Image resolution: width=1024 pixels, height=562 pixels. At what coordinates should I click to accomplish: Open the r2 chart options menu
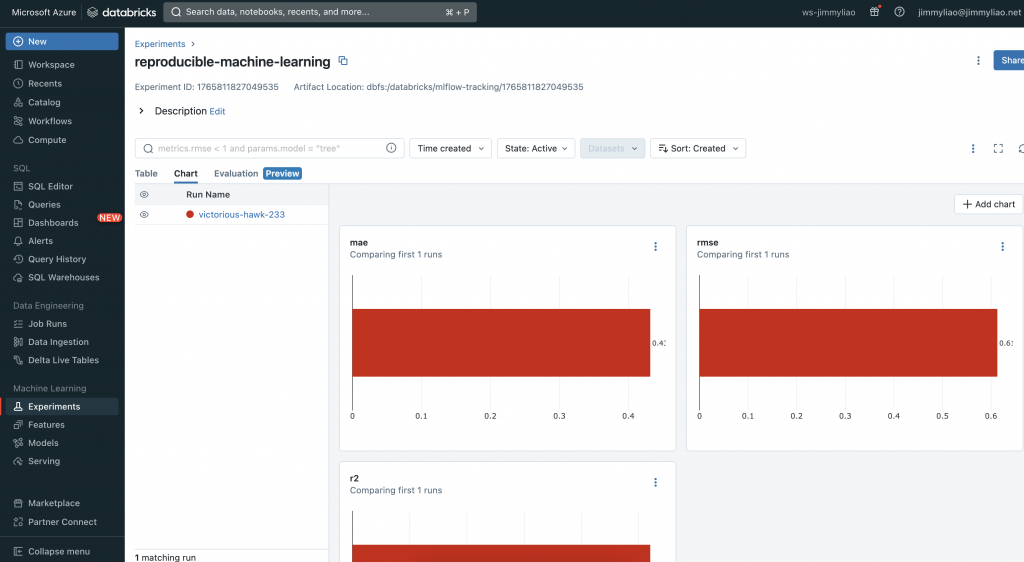point(656,482)
